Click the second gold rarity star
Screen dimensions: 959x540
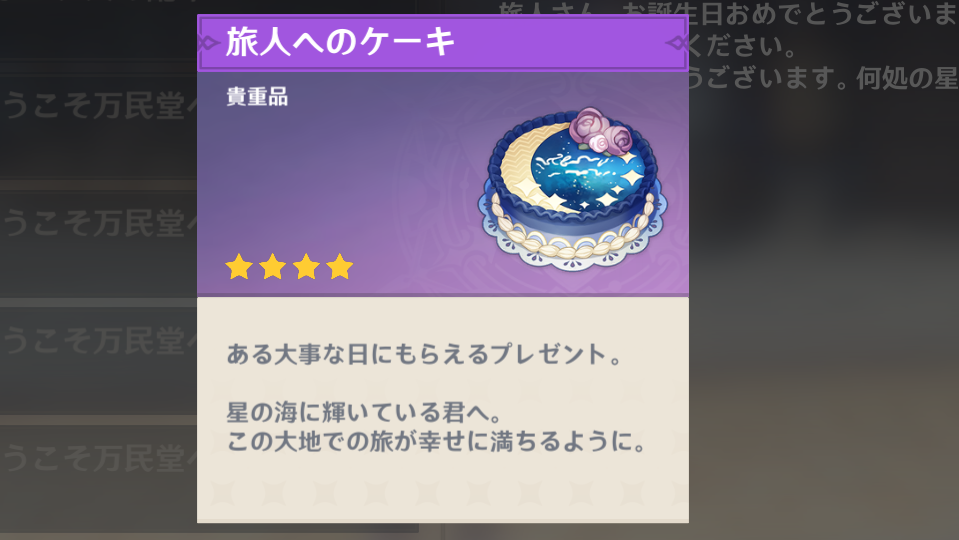[x=272, y=267]
